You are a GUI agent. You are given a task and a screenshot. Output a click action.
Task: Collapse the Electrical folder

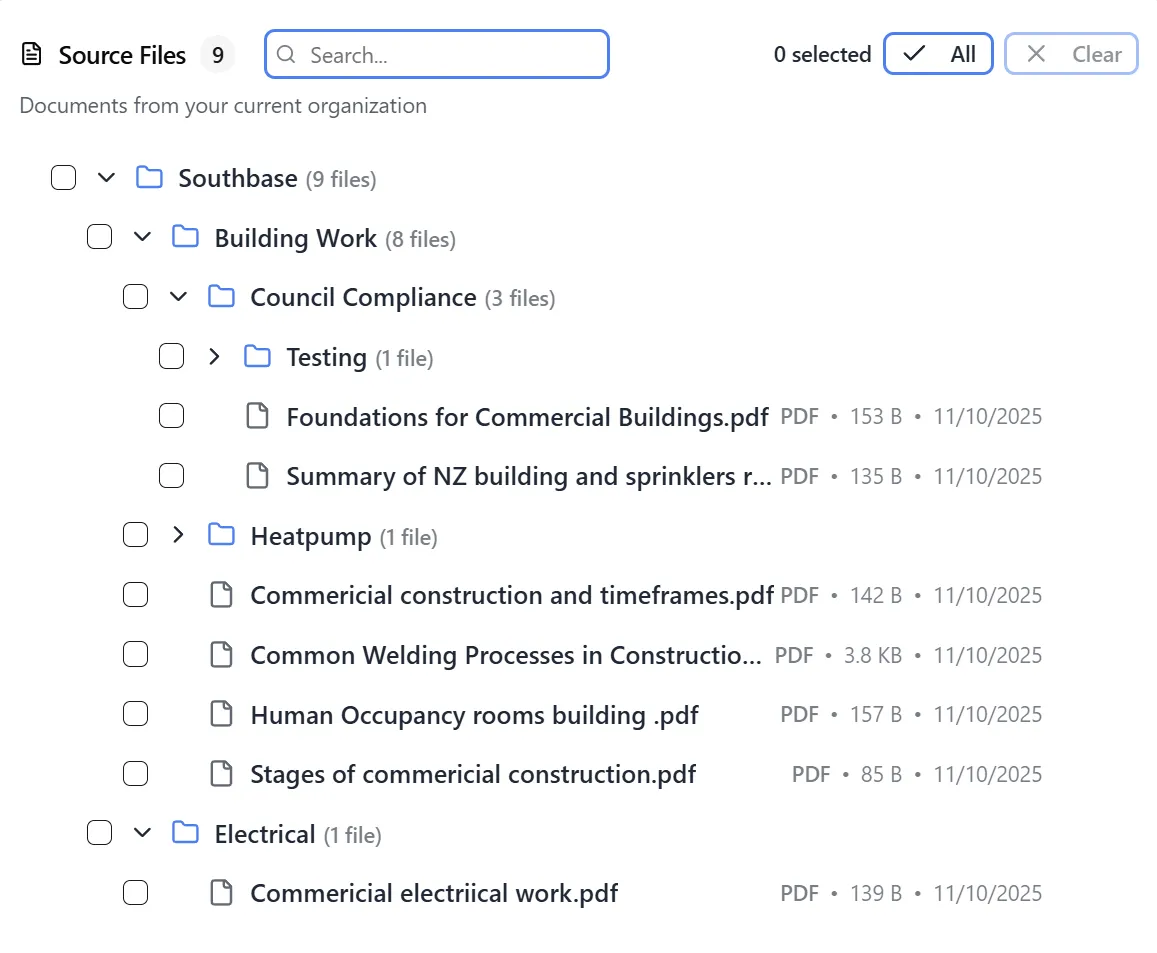[x=142, y=832]
